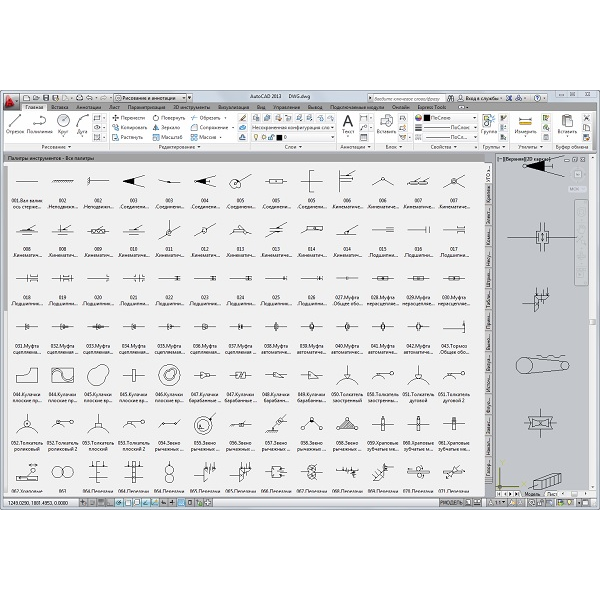Click the keyword search input field
The height and width of the screenshot is (600, 600).
(408, 98)
